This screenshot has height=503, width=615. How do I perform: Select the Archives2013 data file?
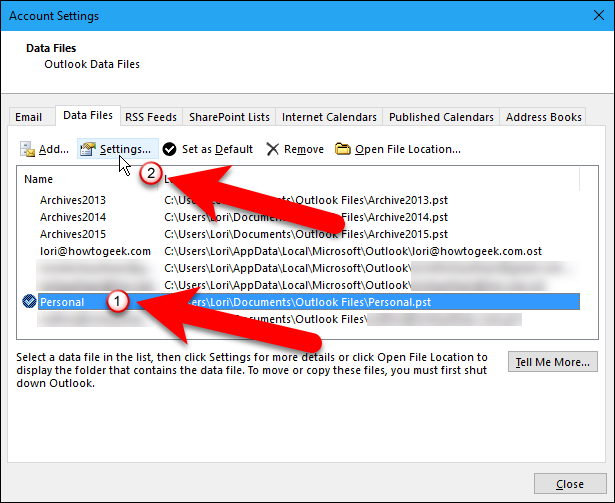coord(73,200)
